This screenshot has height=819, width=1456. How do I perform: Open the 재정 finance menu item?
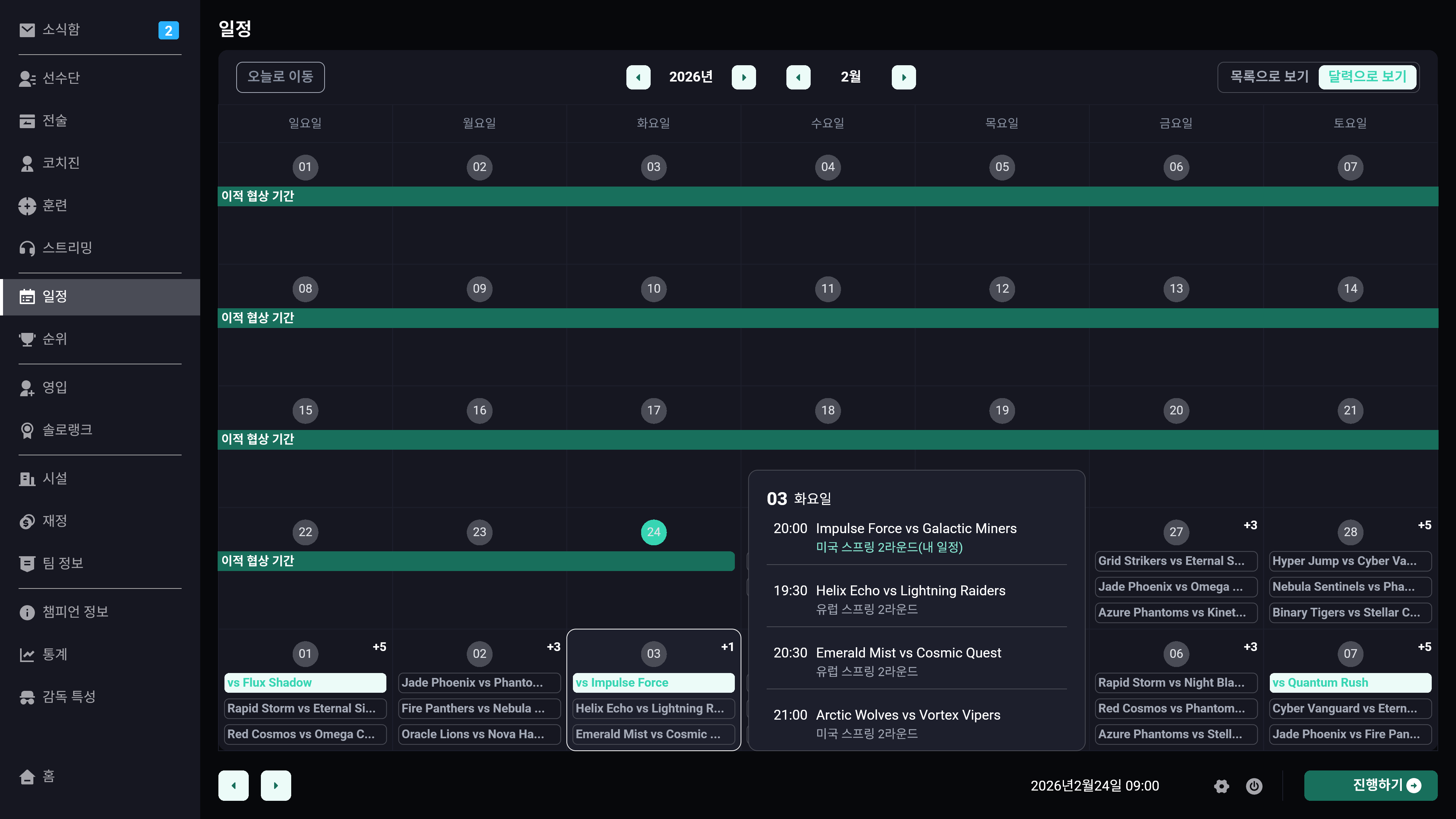pos(54,521)
